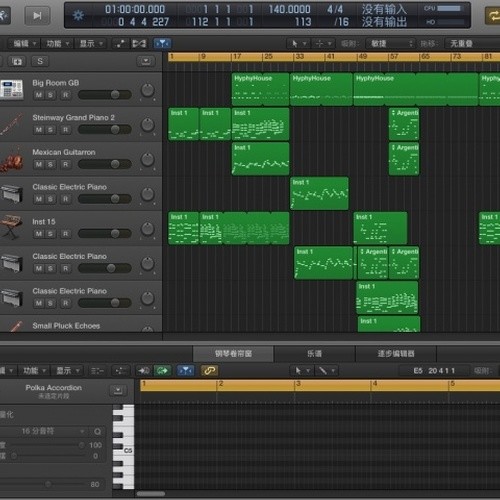
Task: Mute the Big Room GB track
Action: [39, 95]
